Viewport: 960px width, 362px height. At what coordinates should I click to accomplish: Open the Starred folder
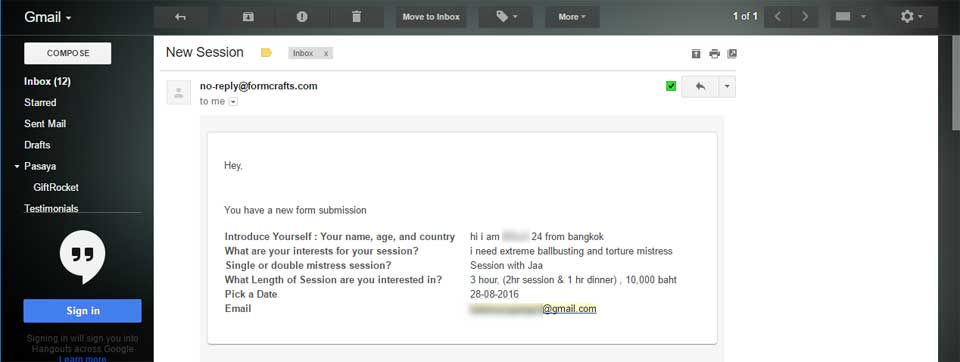point(40,102)
